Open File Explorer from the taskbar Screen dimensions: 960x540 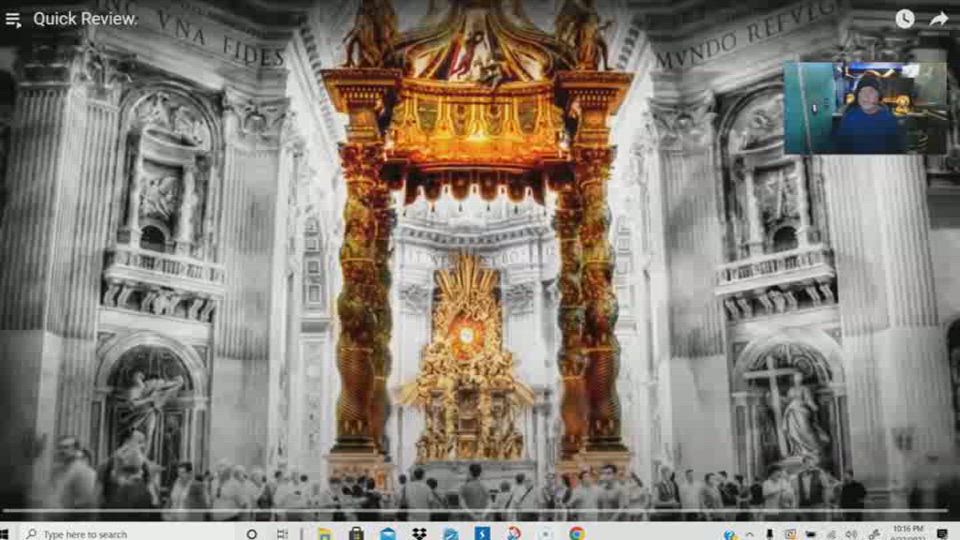pyautogui.click(x=324, y=533)
